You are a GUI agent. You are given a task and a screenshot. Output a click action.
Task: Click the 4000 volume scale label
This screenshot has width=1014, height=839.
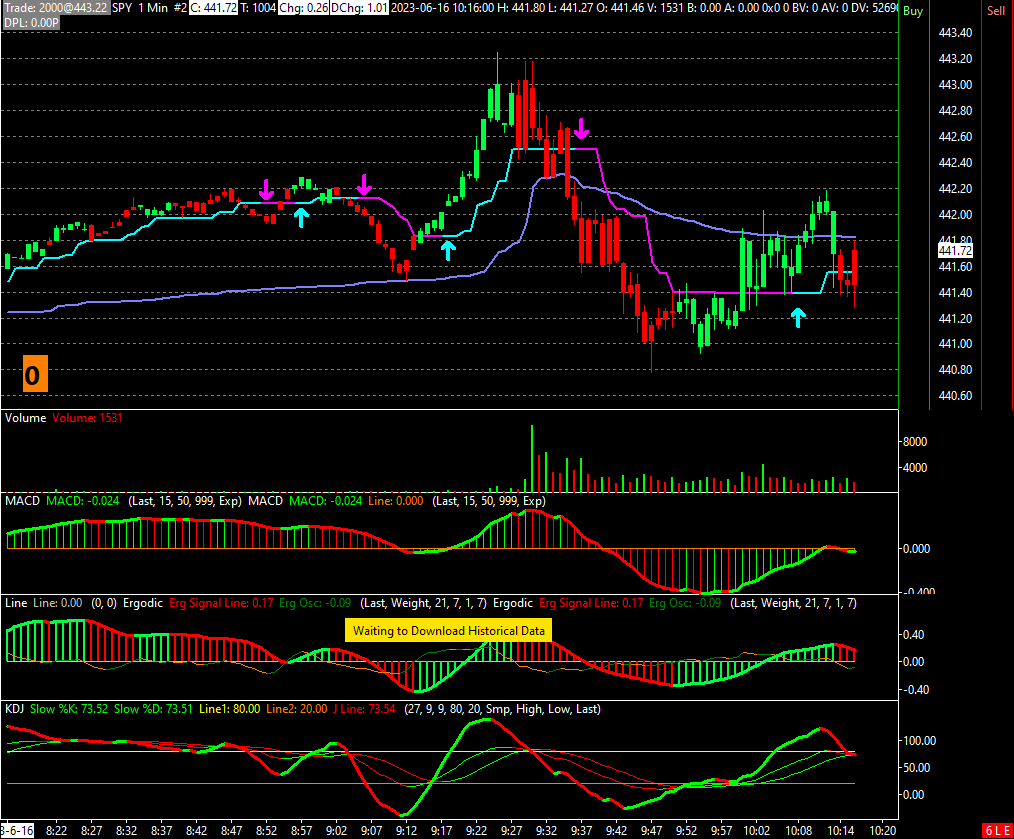coord(914,468)
